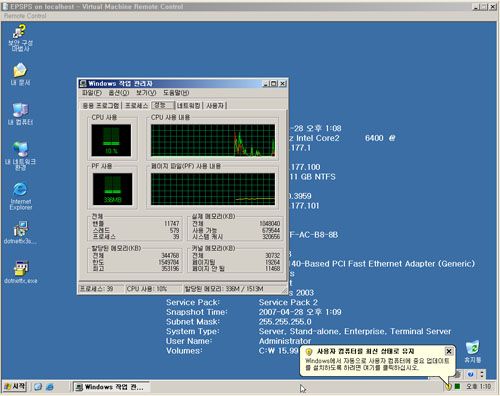Click the taskbar clock 오후 1:10
Screen dimensions: 500x396
[x=478, y=387]
